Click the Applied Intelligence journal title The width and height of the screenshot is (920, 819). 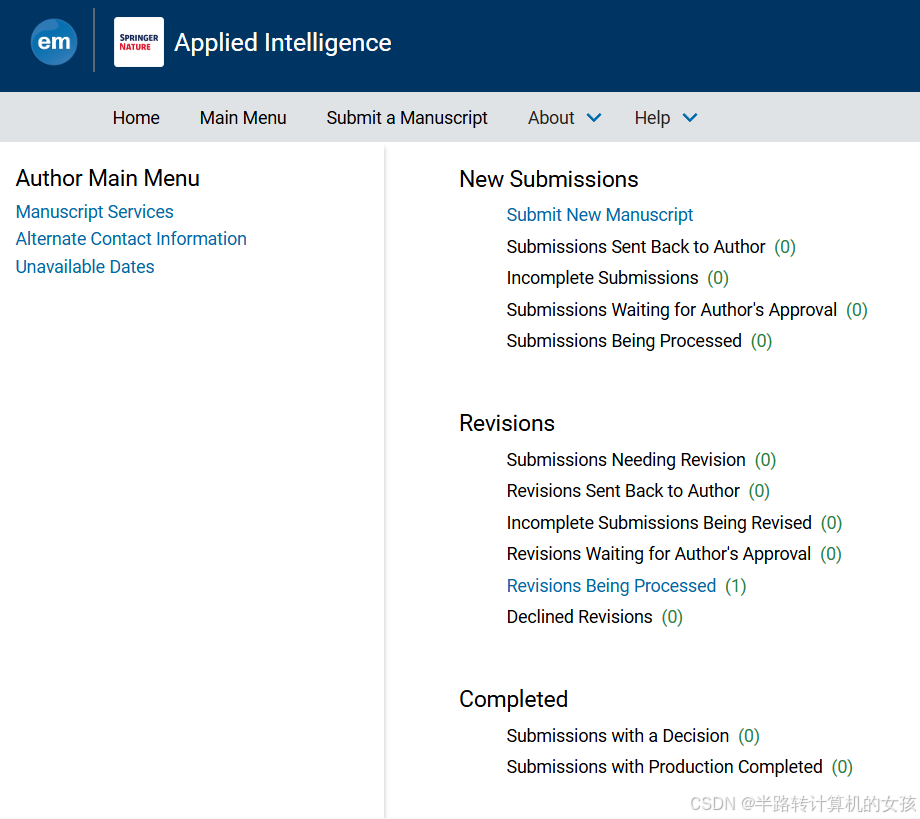283,42
